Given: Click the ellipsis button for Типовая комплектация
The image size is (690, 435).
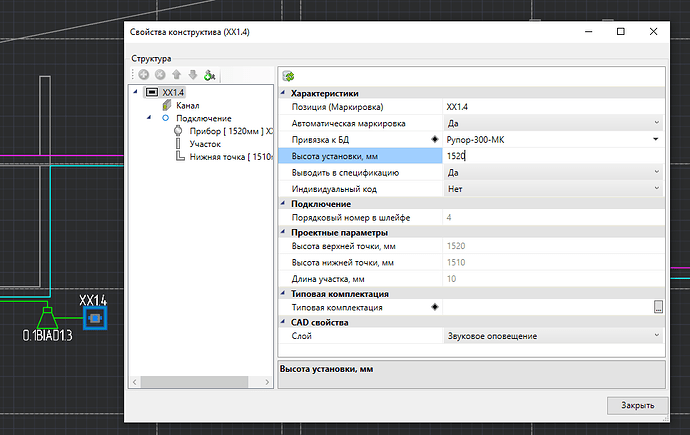Looking at the screenshot, I should [658, 308].
